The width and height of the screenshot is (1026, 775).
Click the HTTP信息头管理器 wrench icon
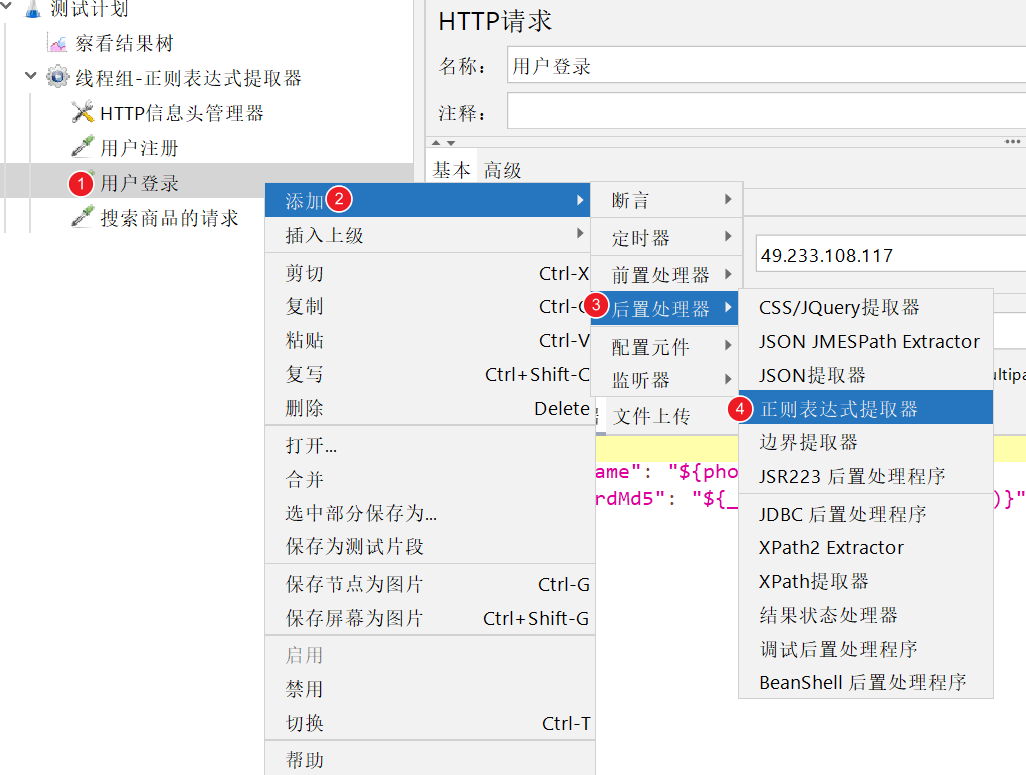(82, 113)
